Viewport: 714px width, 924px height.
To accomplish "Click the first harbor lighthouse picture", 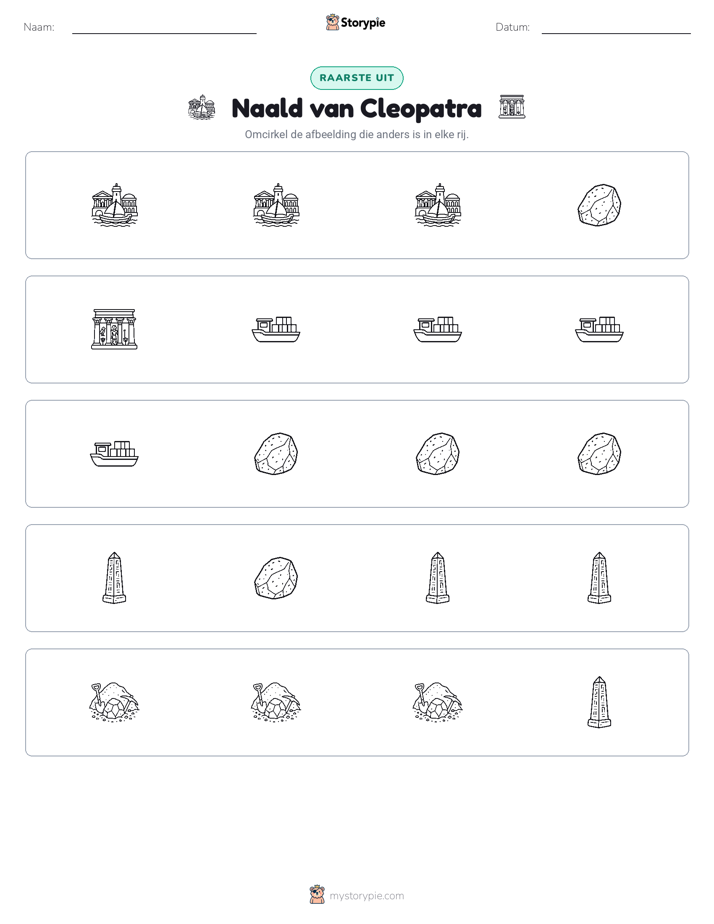I will pos(114,205).
